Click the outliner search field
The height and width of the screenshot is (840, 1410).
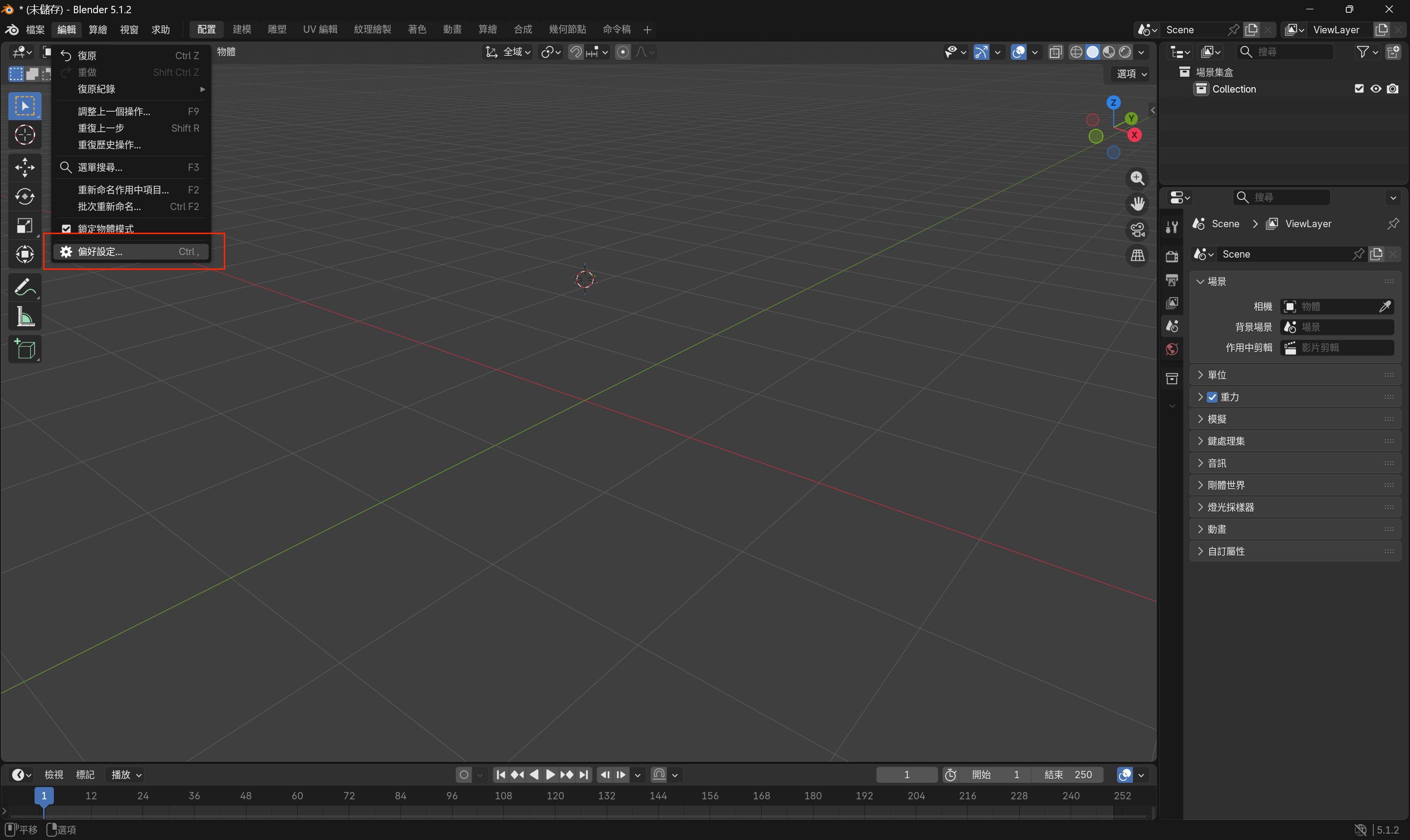[1285, 52]
